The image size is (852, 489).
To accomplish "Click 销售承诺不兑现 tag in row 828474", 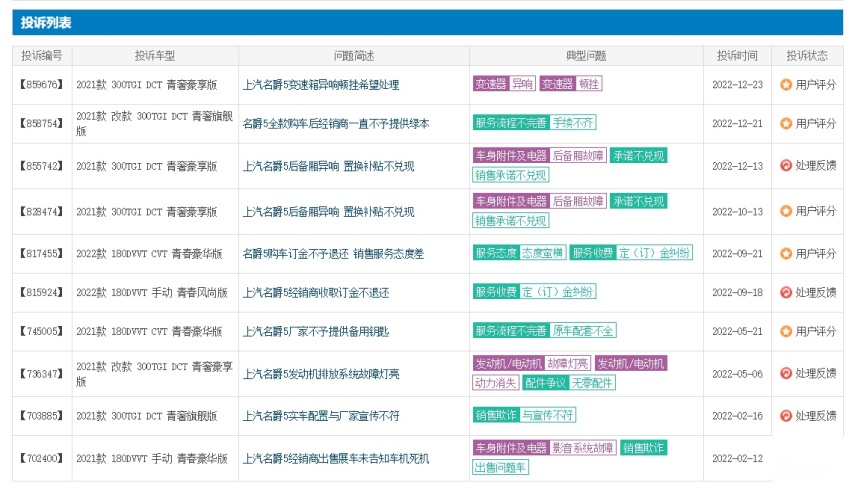I will coord(511,221).
